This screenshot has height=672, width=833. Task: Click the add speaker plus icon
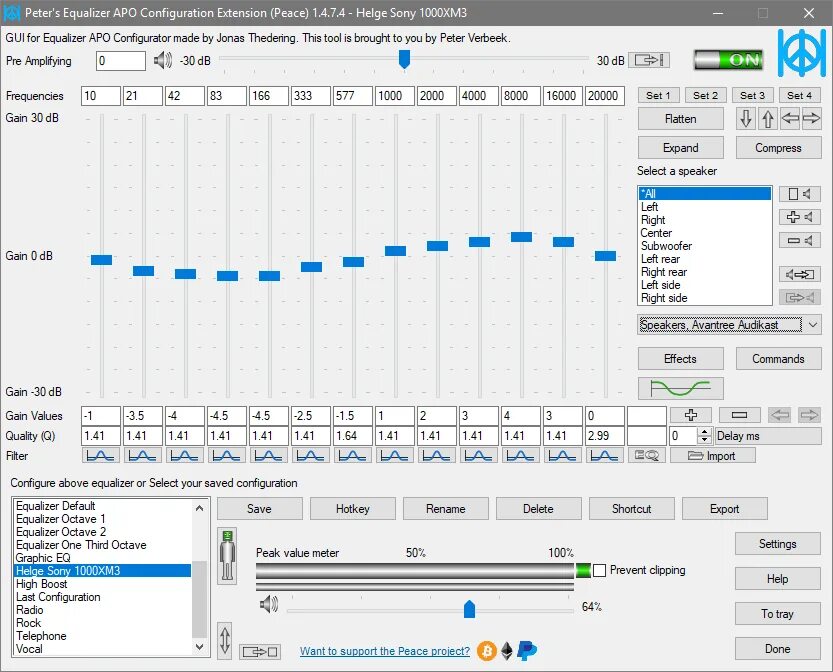click(800, 217)
